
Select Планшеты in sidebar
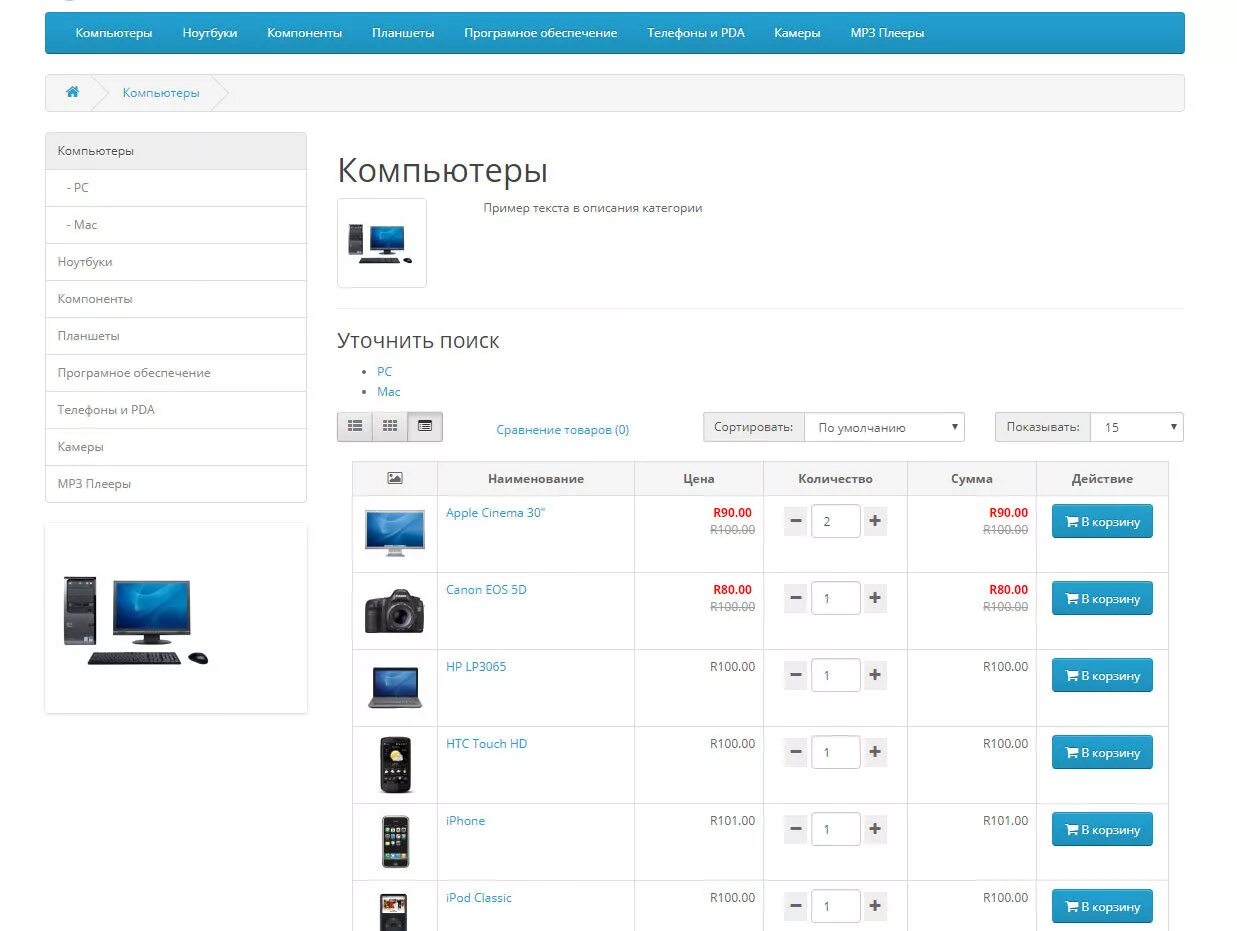point(176,336)
